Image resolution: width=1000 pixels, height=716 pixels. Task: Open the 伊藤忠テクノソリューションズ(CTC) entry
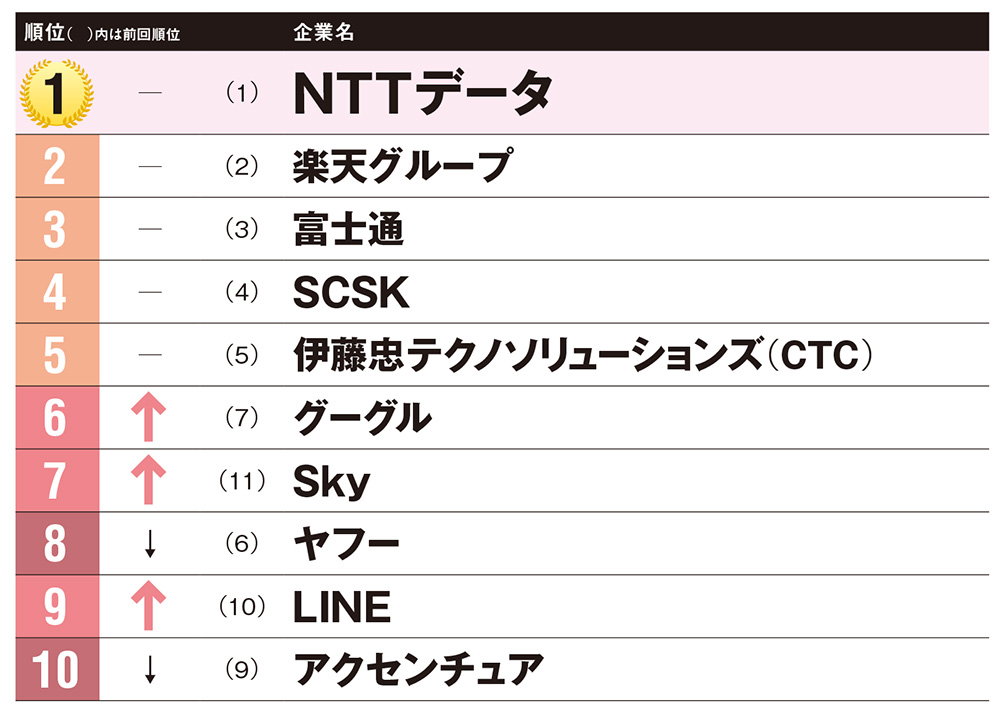(x=583, y=355)
